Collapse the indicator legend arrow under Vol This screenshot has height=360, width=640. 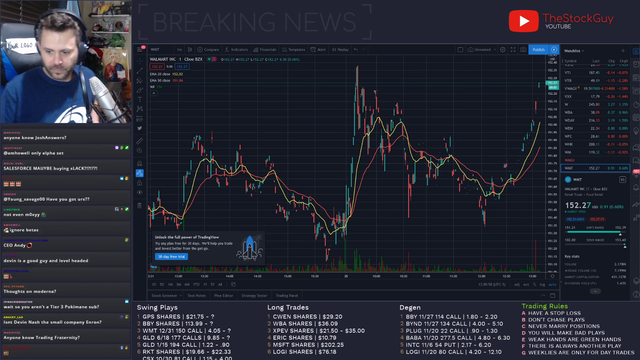[154, 93]
